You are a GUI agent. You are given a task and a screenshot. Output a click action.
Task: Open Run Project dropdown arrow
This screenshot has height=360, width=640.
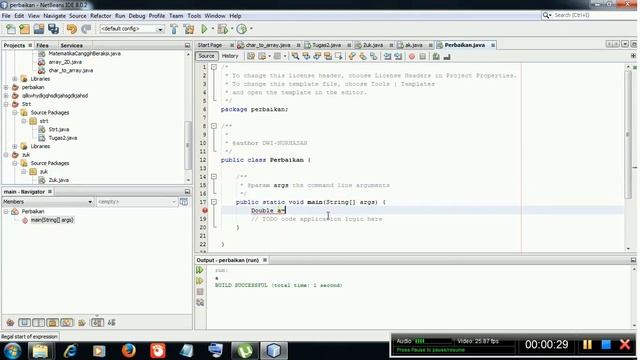[212, 29]
